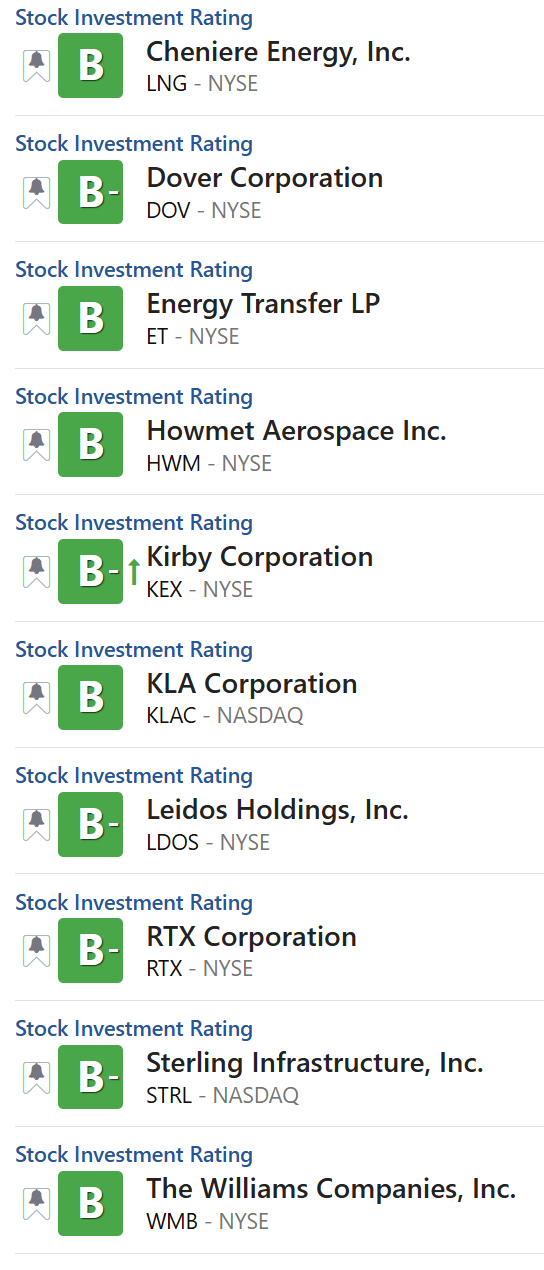Click Stock Investment Rating above Leidos Holdings

[x=134, y=776]
